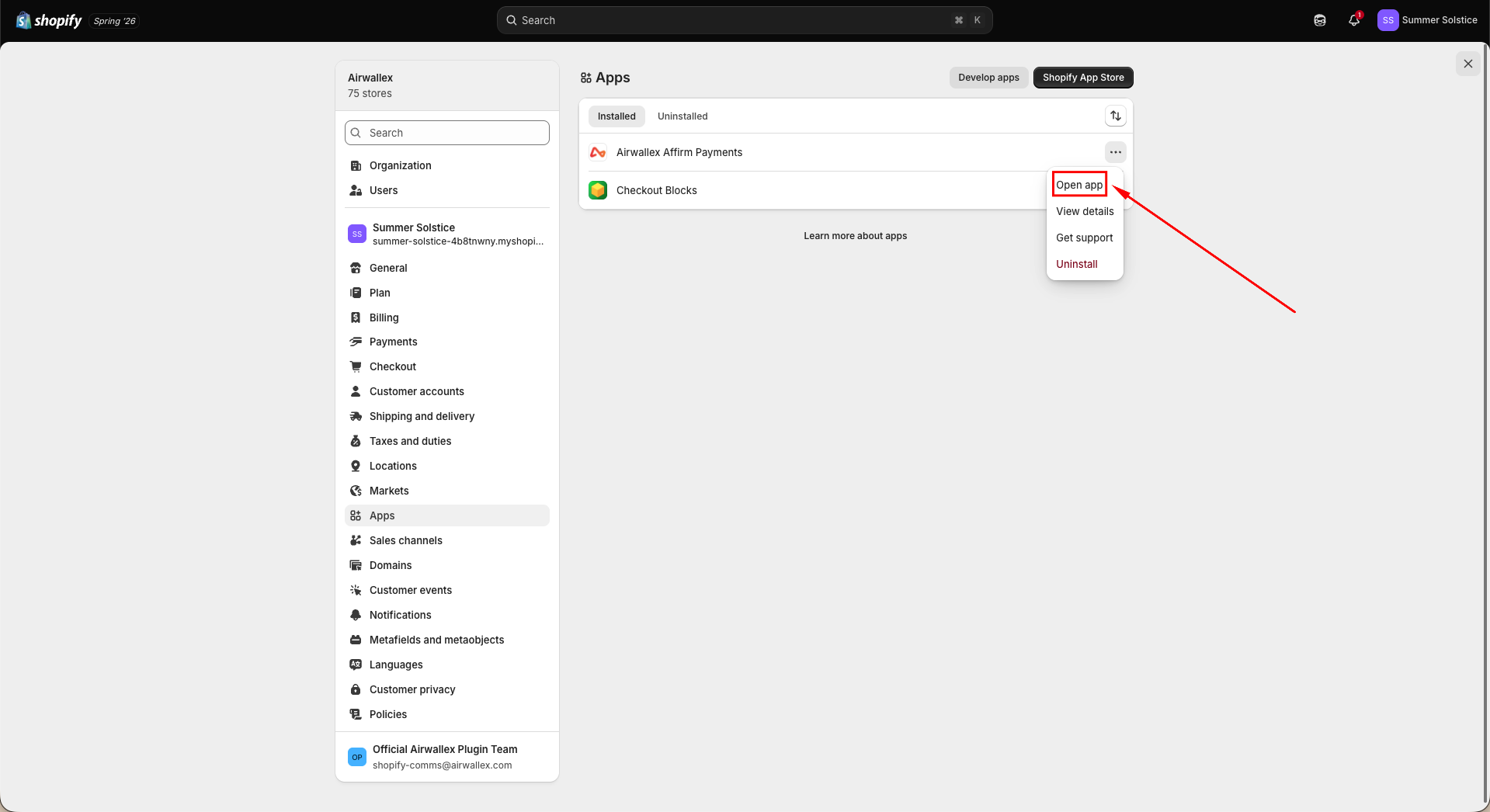Click the Shopify logo
This screenshot has width=1490, height=812.
point(49,20)
